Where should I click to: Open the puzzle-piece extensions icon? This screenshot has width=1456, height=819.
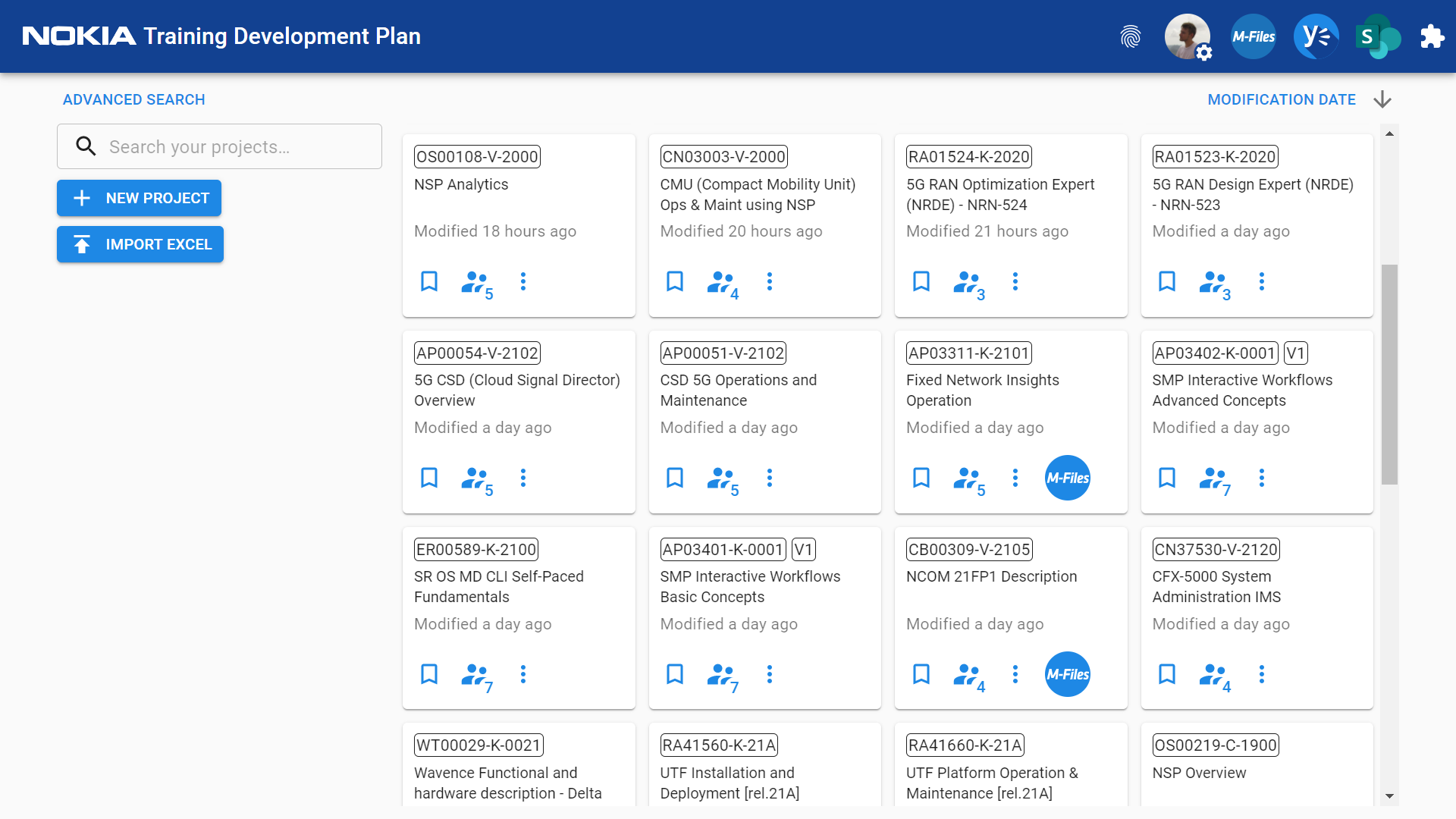click(x=1432, y=36)
